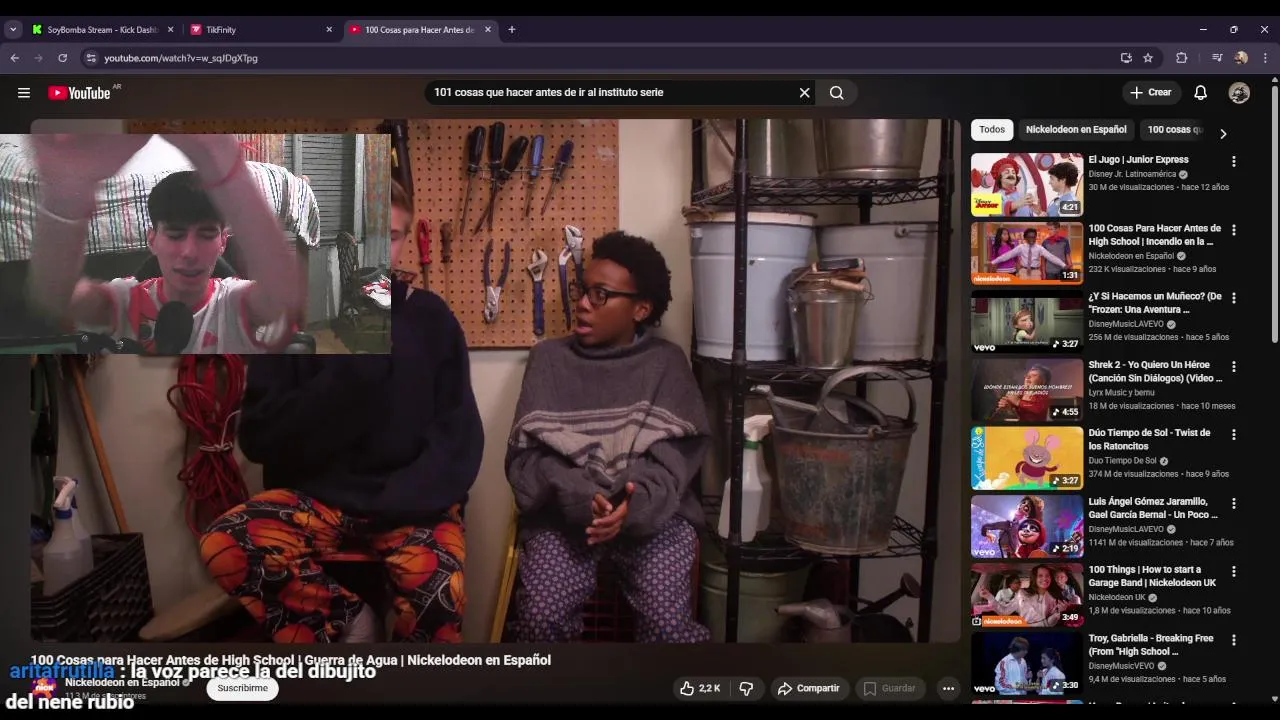The image size is (1280, 720).
Task: Open options for El Jugo | Junior Express
Action: click(1233, 161)
